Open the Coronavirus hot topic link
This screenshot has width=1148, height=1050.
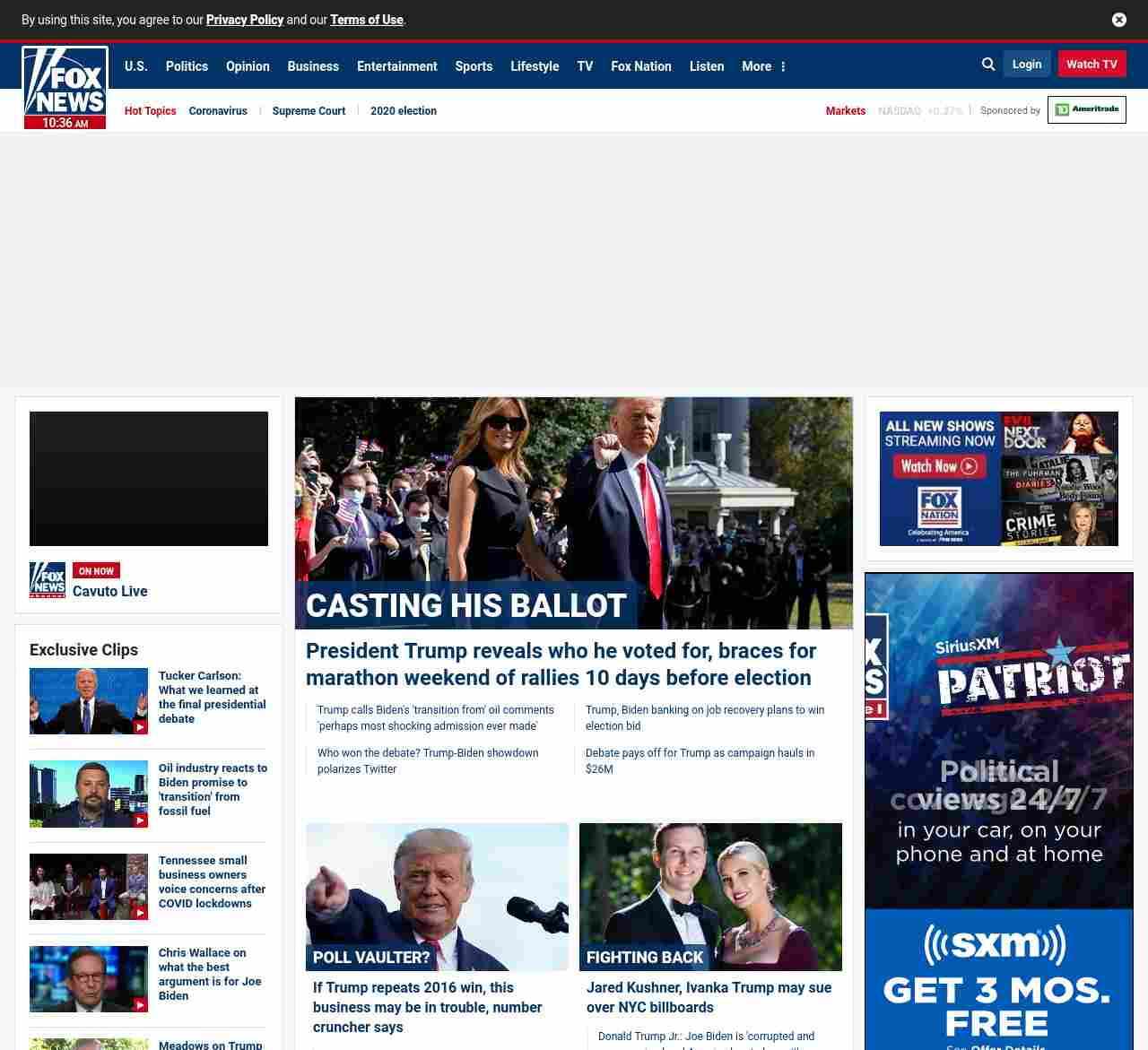tap(218, 111)
